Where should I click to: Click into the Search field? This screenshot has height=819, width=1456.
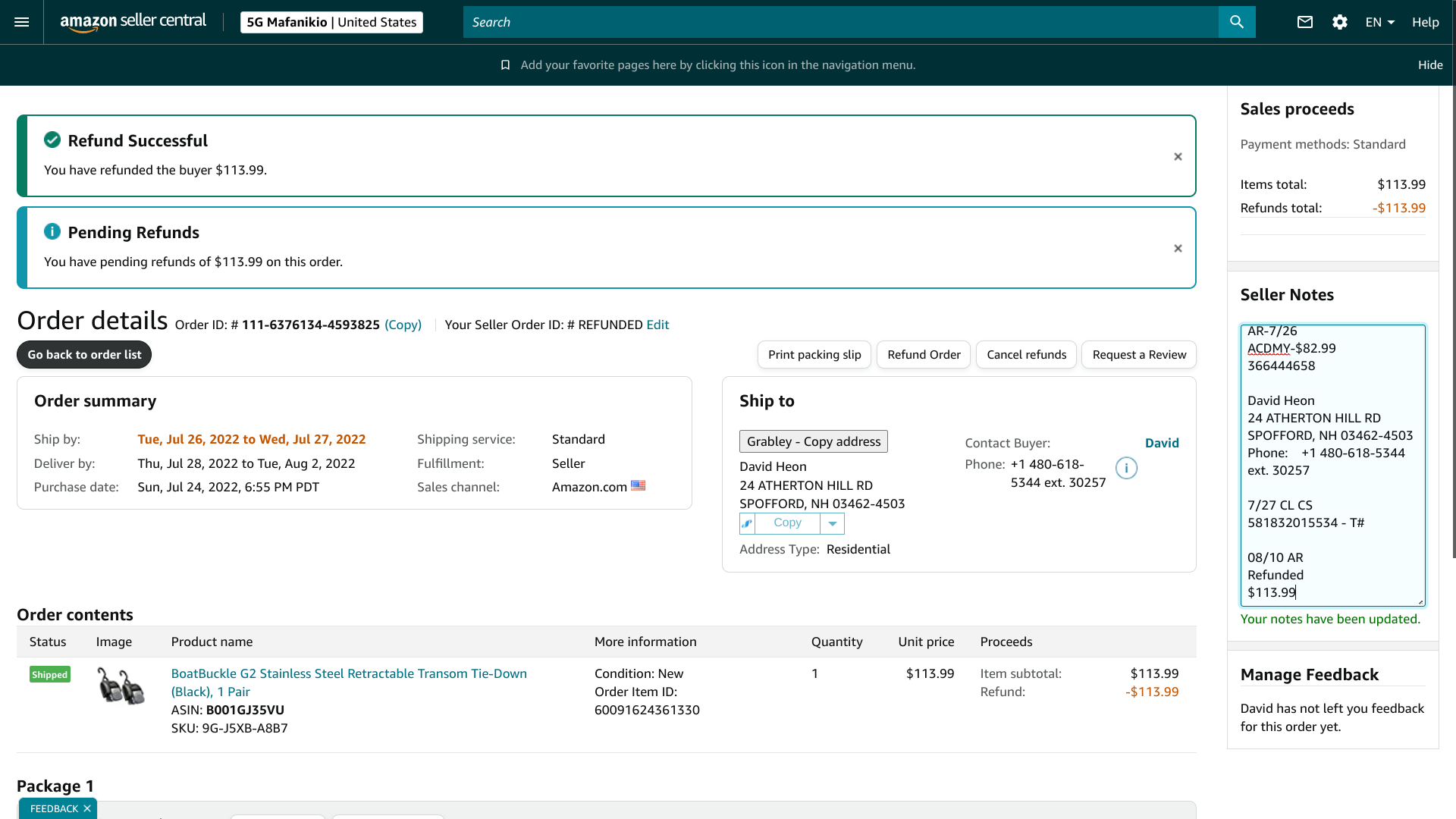840,22
